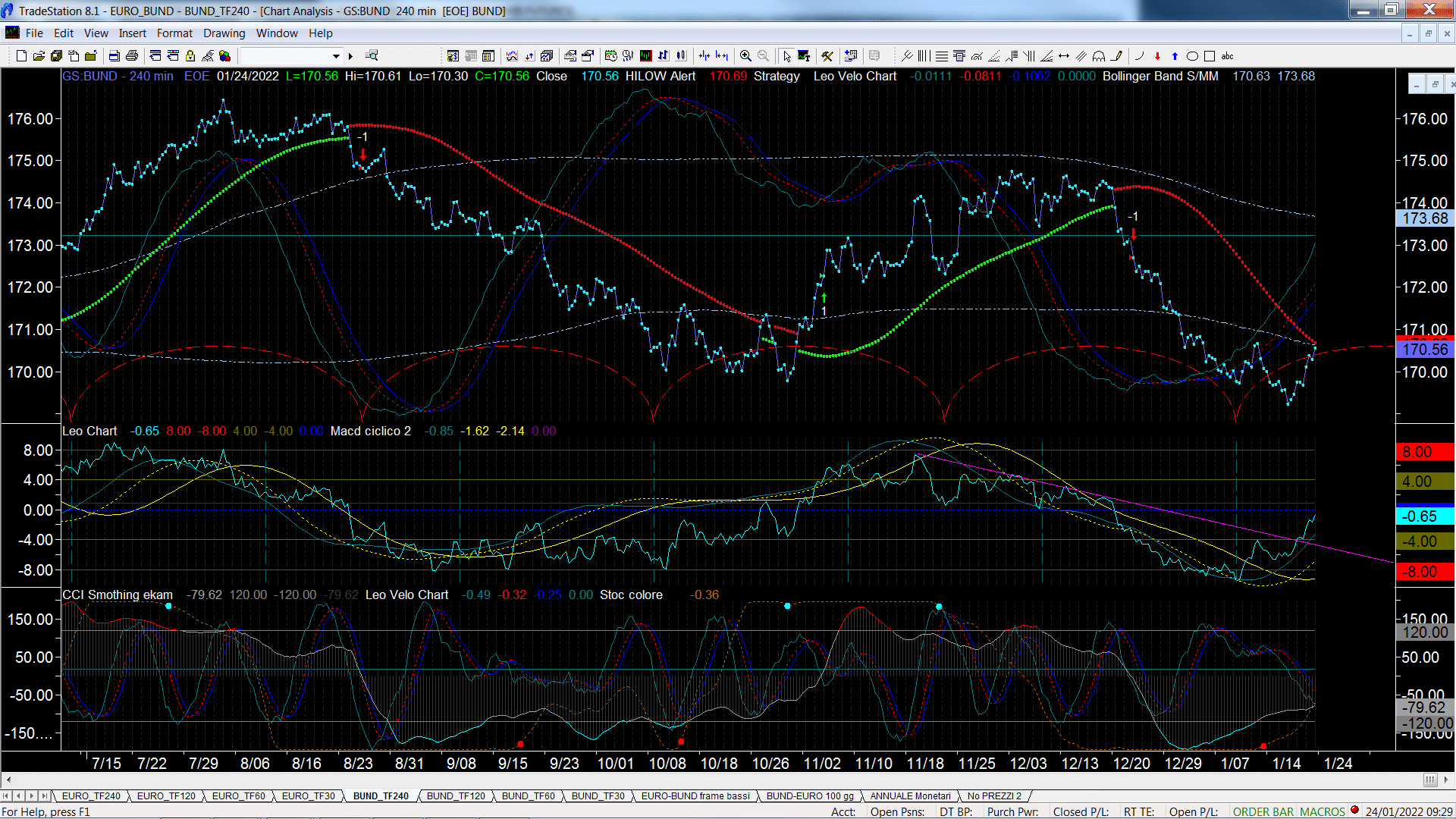
Task: Switch to the BUND_TF60 tab
Action: click(x=529, y=795)
